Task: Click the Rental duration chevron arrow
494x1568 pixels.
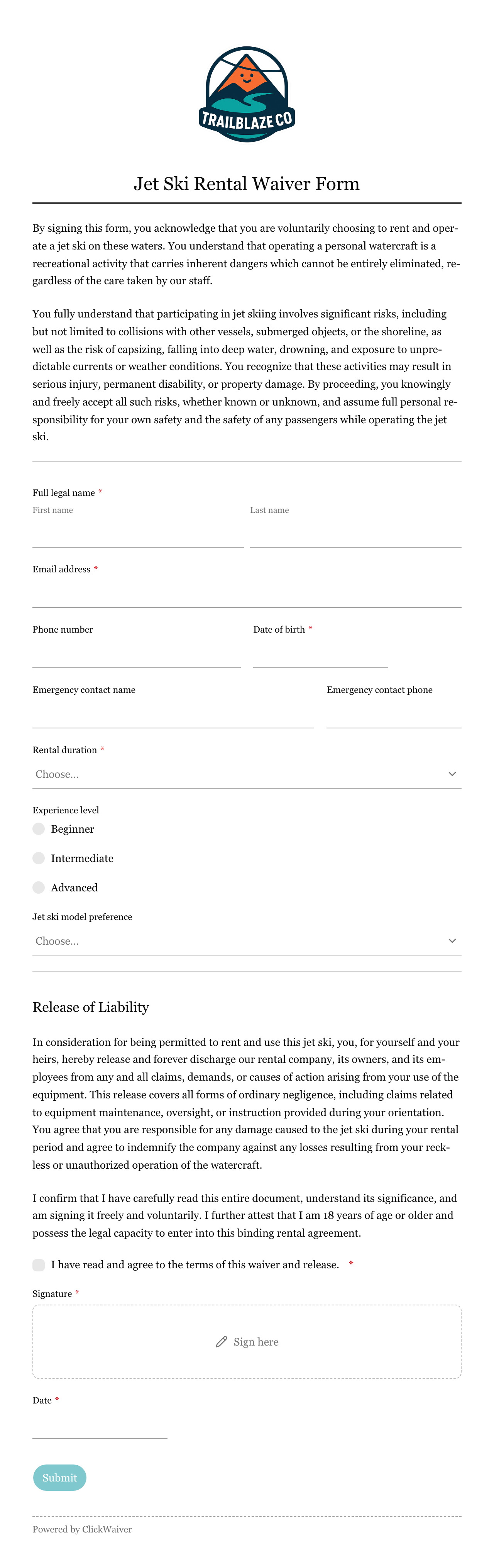Action: coord(452,774)
